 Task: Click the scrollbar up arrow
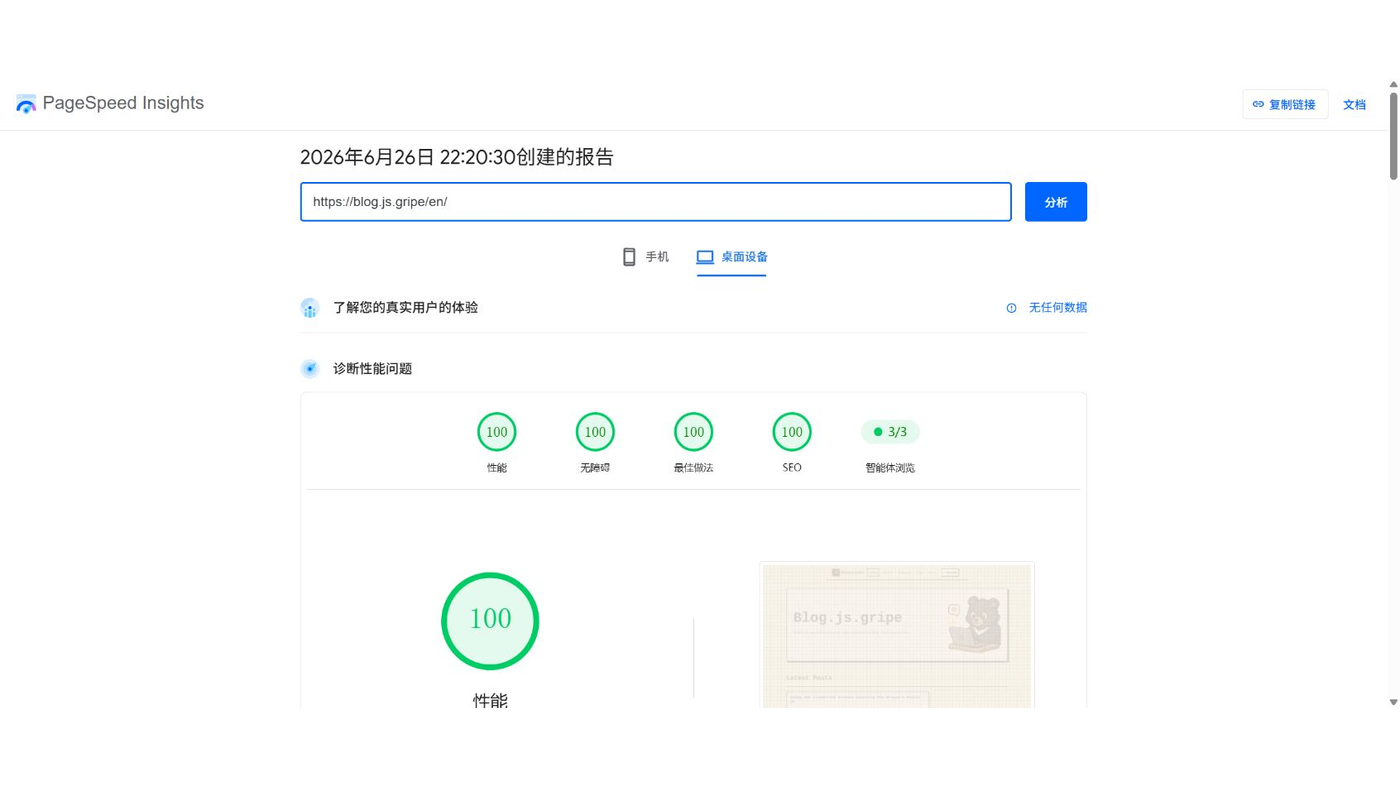coord(1394,85)
